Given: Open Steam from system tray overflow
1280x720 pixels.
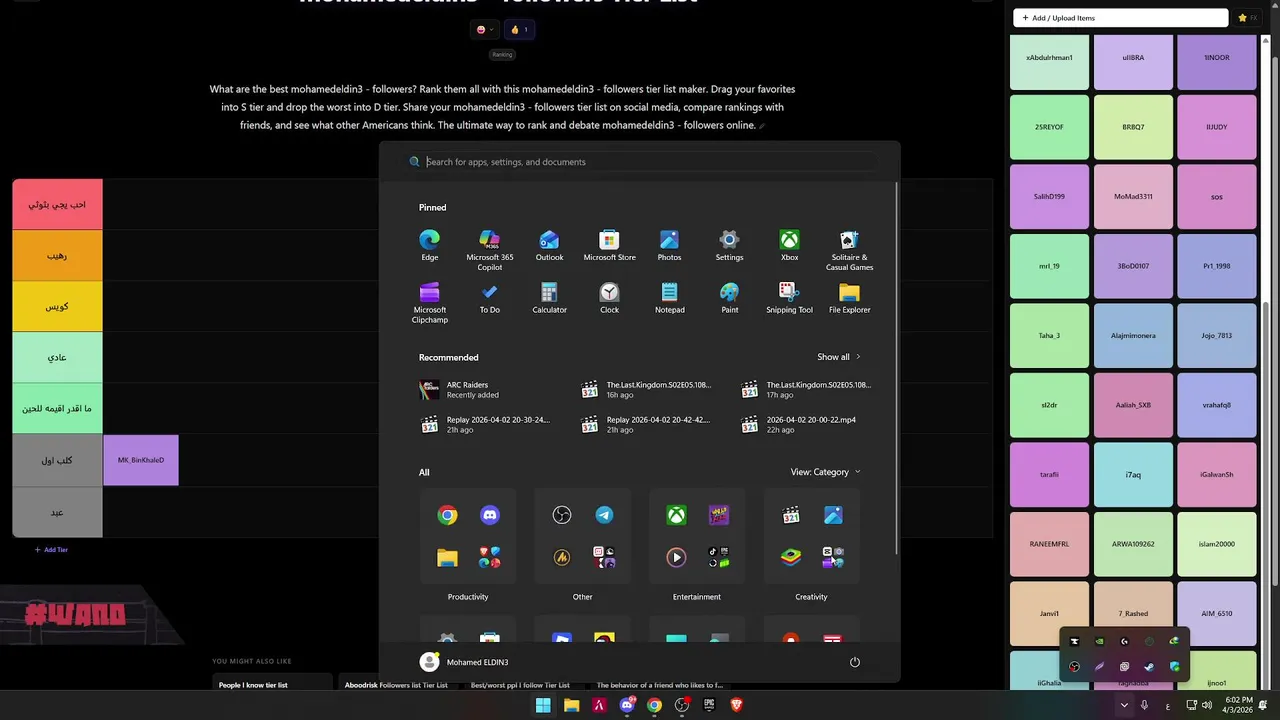Looking at the screenshot, I should click(1149, 667).
